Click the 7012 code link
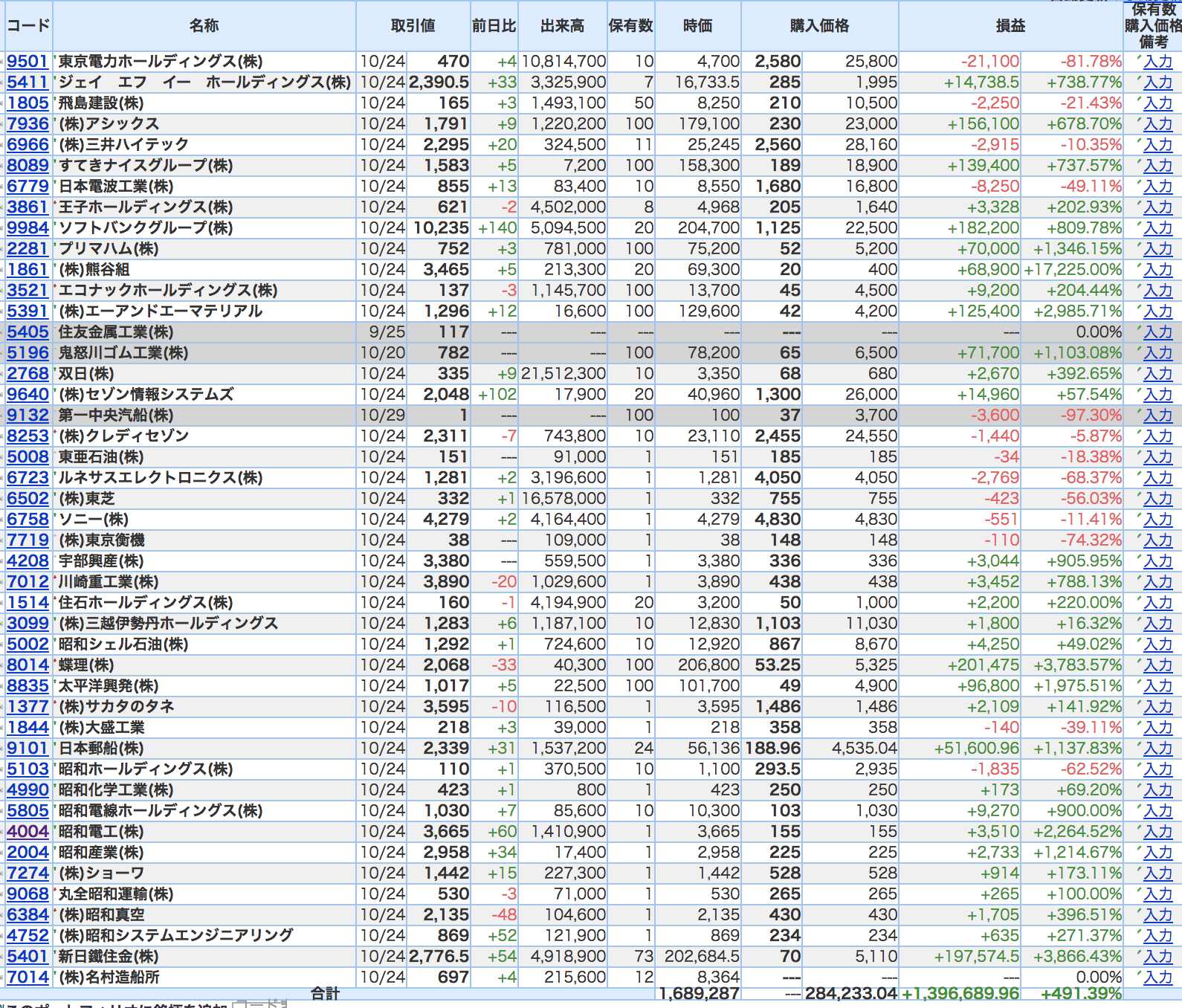 coord(28,582)
